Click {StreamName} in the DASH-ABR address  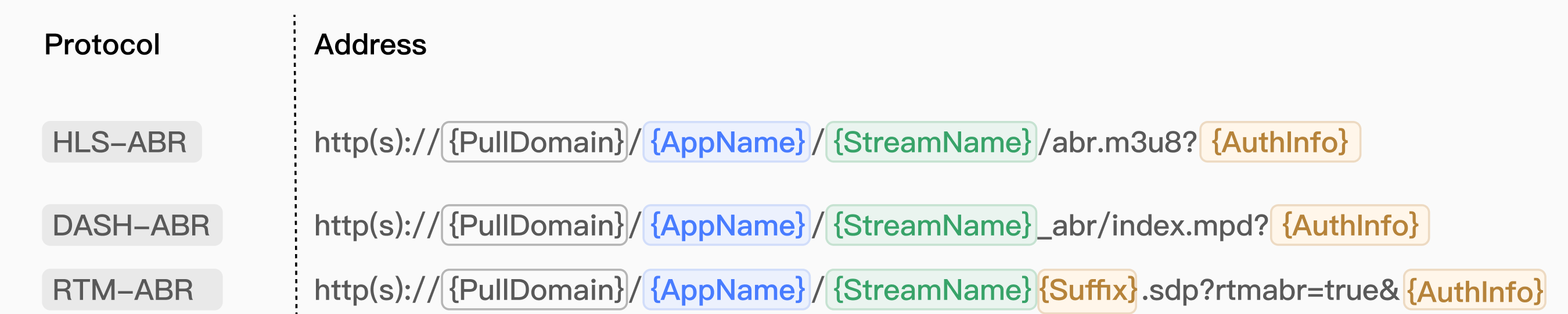click(932, 225)
